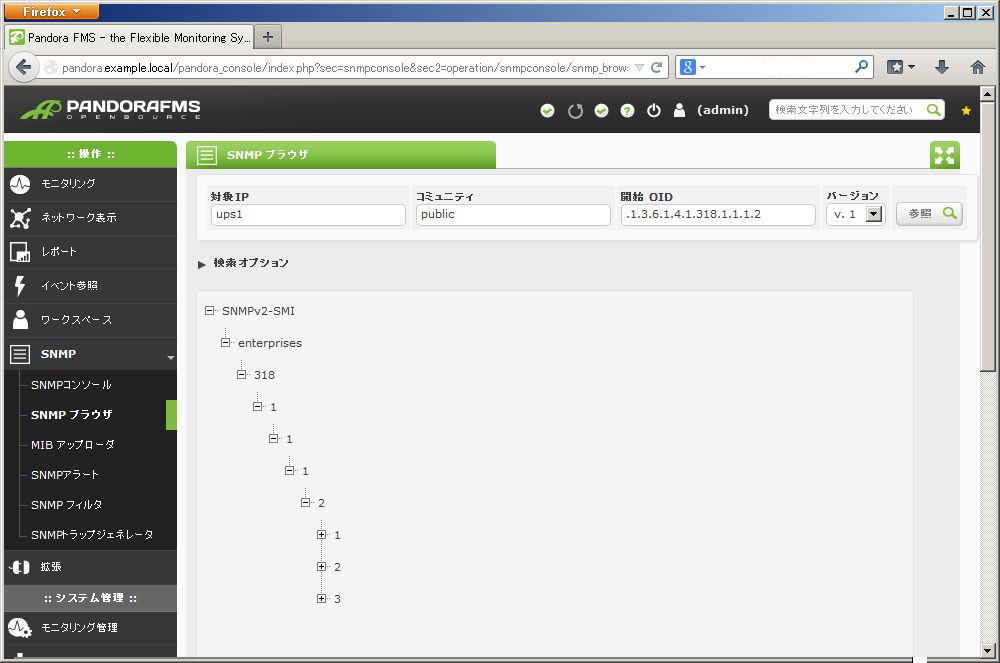Go to Firefox home page icon
Image resolution: width=1000 pixels, height=663 pixels.
[978, 67]
